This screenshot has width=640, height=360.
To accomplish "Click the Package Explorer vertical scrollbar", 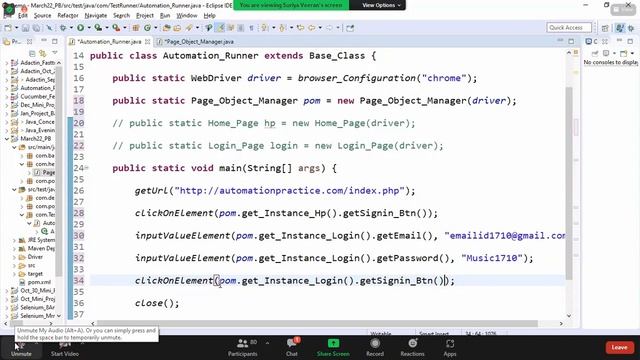I will [x=59, y=171].
